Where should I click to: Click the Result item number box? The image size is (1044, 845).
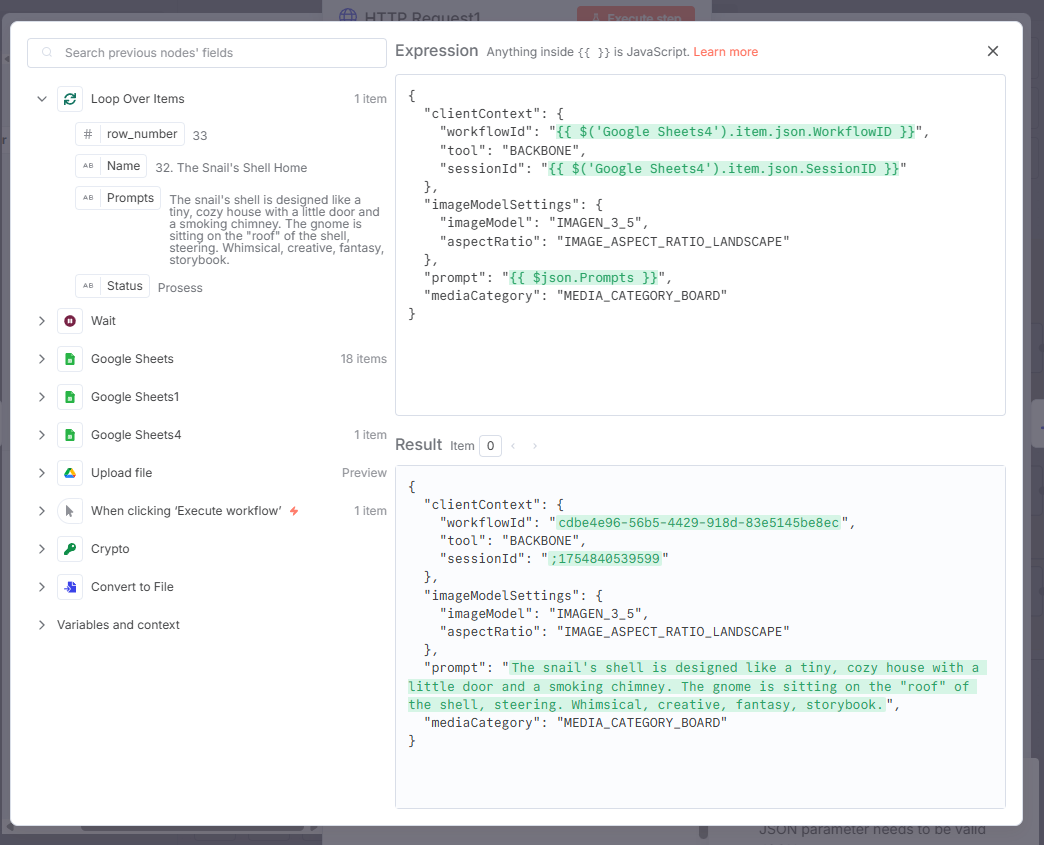[490, 446]
